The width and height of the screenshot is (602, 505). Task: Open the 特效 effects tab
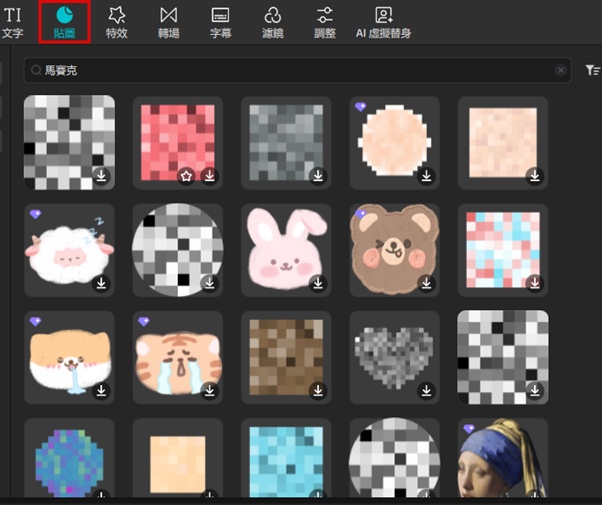[116, 21]
